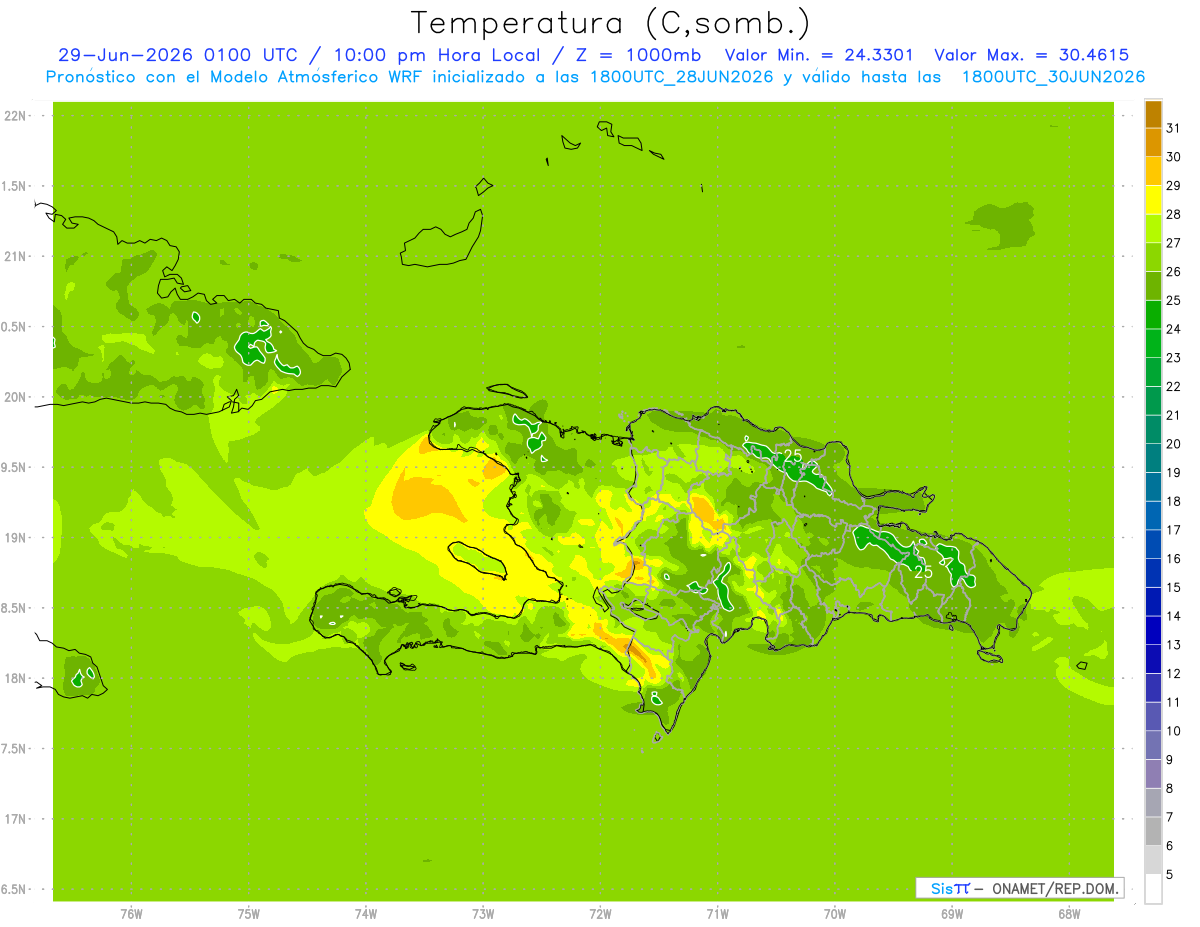1200x927 pixels.
Task: Click legend value 24 on the color scale
Action: click(1174, 329)
